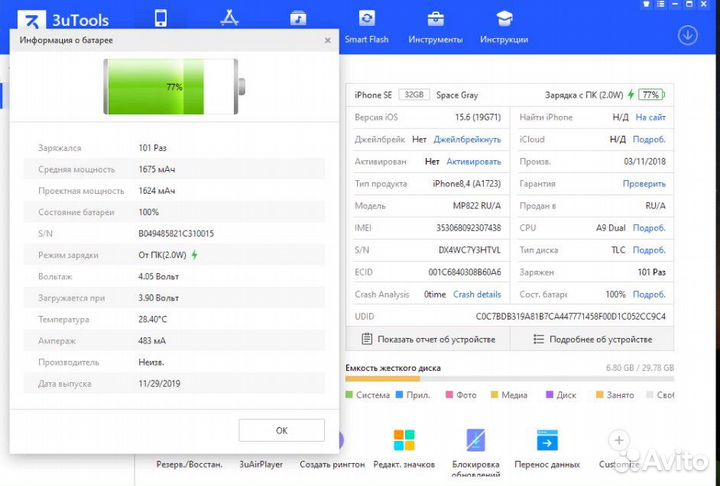The image size is (720, 486).
Task: Show device report via Показать отчет об устройстве
Action: [x=428, y=339]
